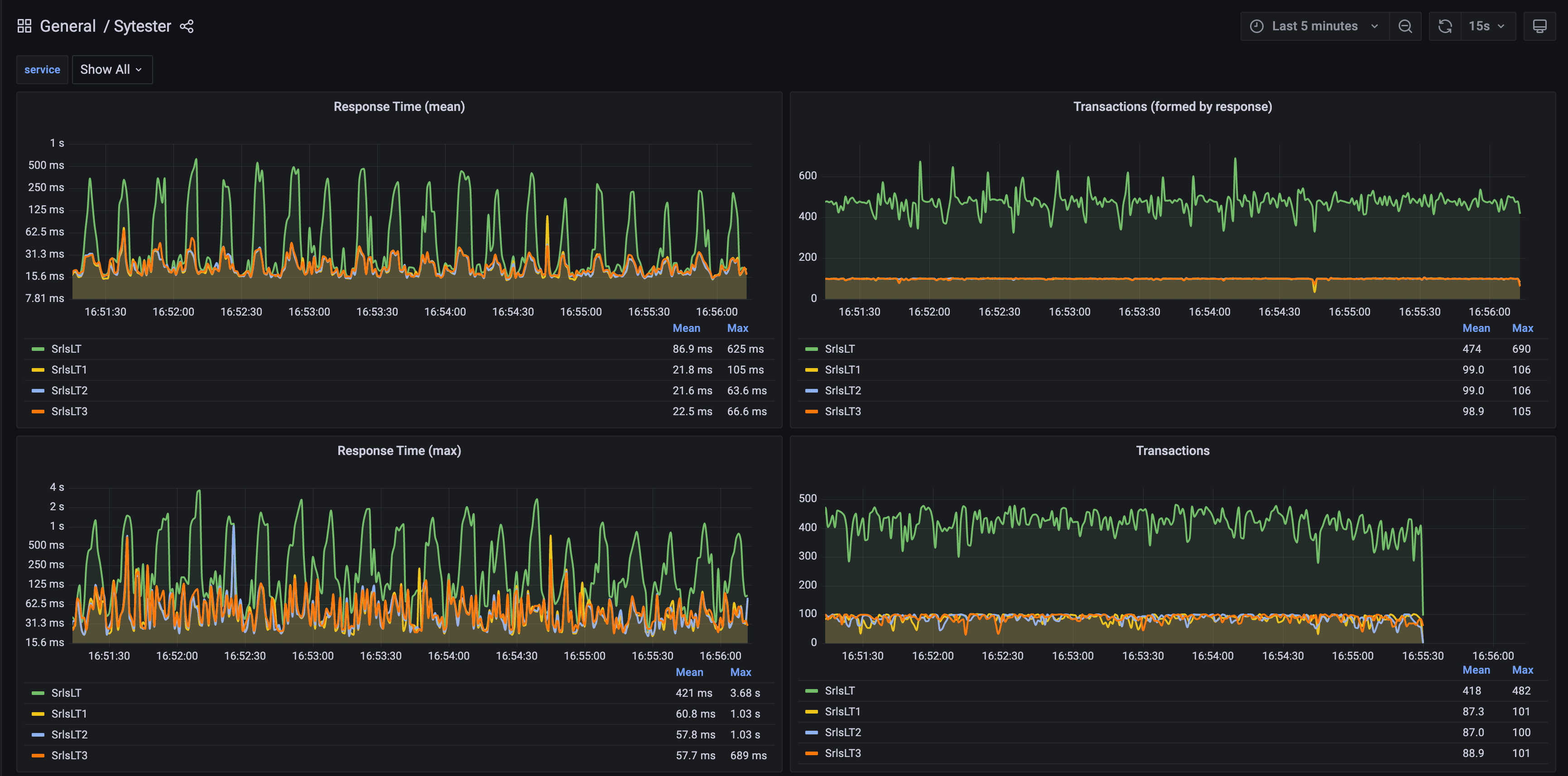The width and height of the screenshot is (1568, 776).
Task: Open the dashboards grid icon
Action: 24,25
